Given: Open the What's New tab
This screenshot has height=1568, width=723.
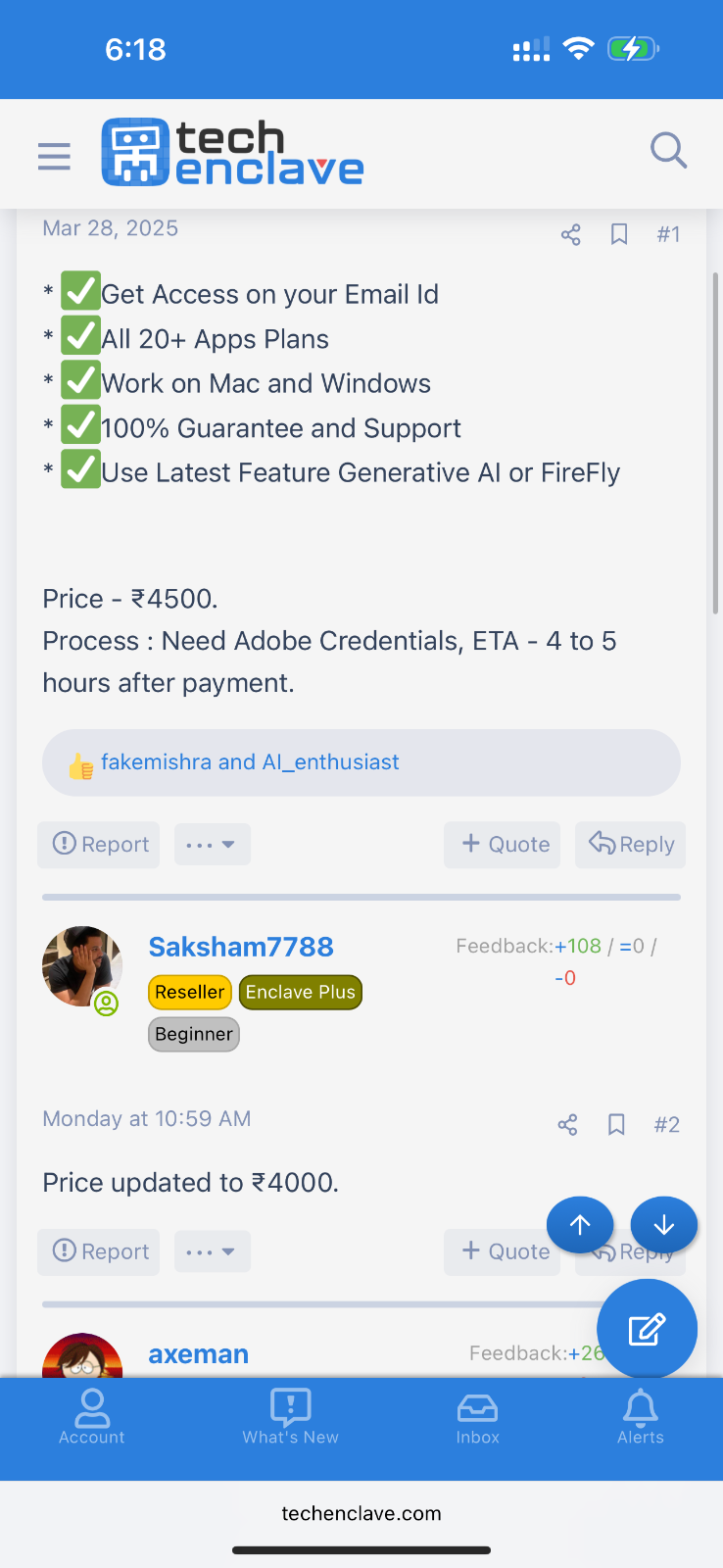Looking at the screenshot, I should [x=291, y=1417].
